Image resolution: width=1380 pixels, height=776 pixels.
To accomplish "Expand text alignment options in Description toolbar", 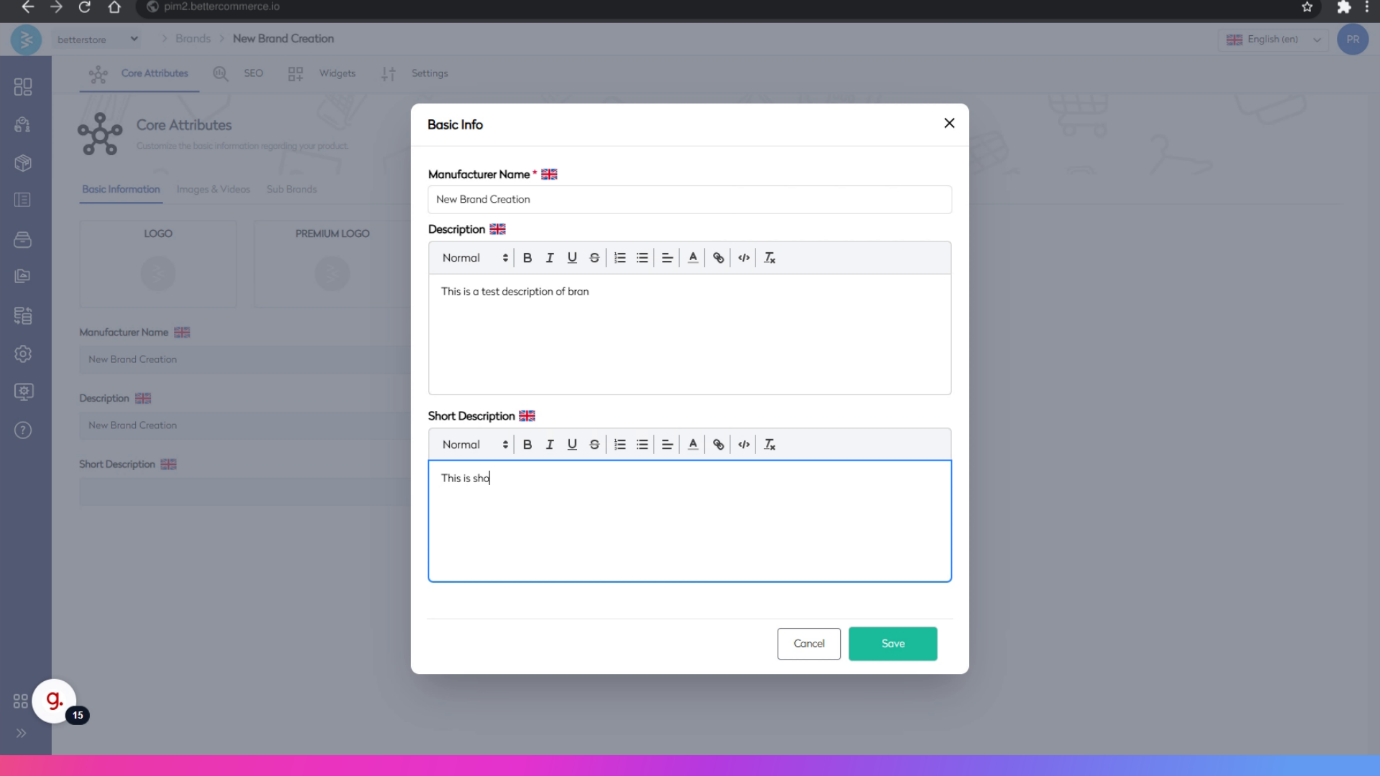I will coord(667,258).
